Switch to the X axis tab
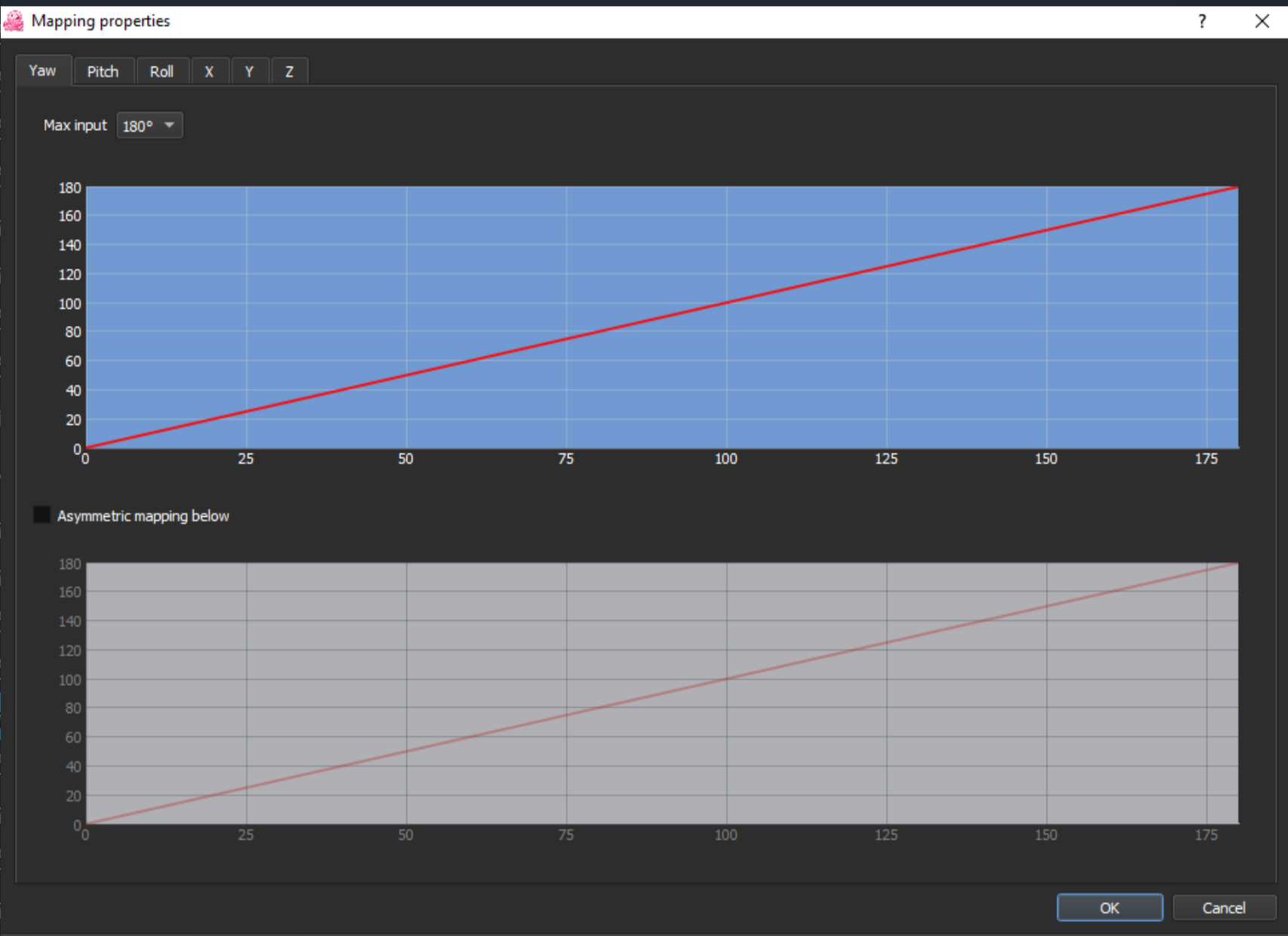The image size is (1288, 936). pos(210,72)
